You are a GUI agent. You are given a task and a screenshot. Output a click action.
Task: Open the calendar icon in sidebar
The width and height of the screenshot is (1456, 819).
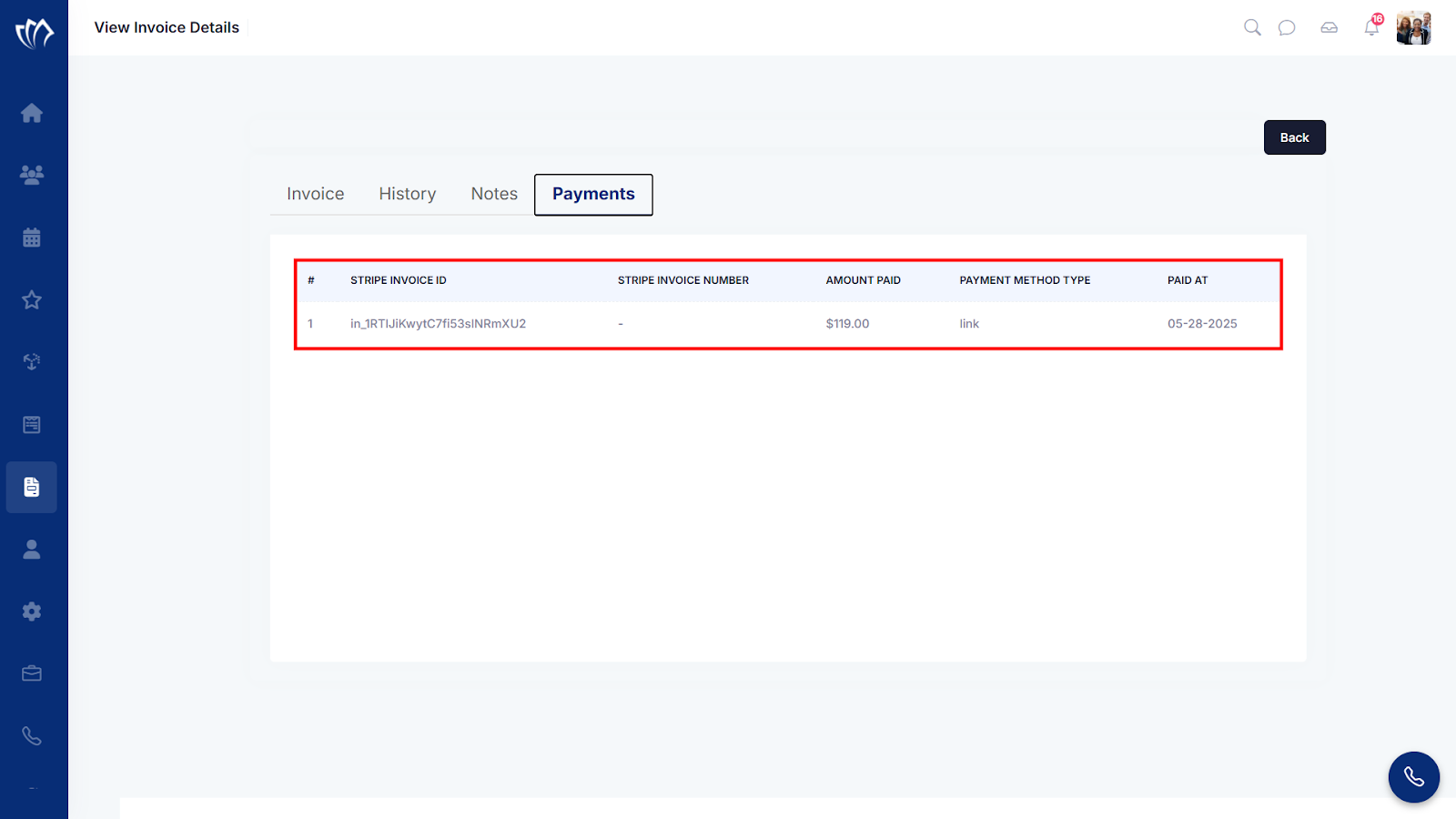32,238
